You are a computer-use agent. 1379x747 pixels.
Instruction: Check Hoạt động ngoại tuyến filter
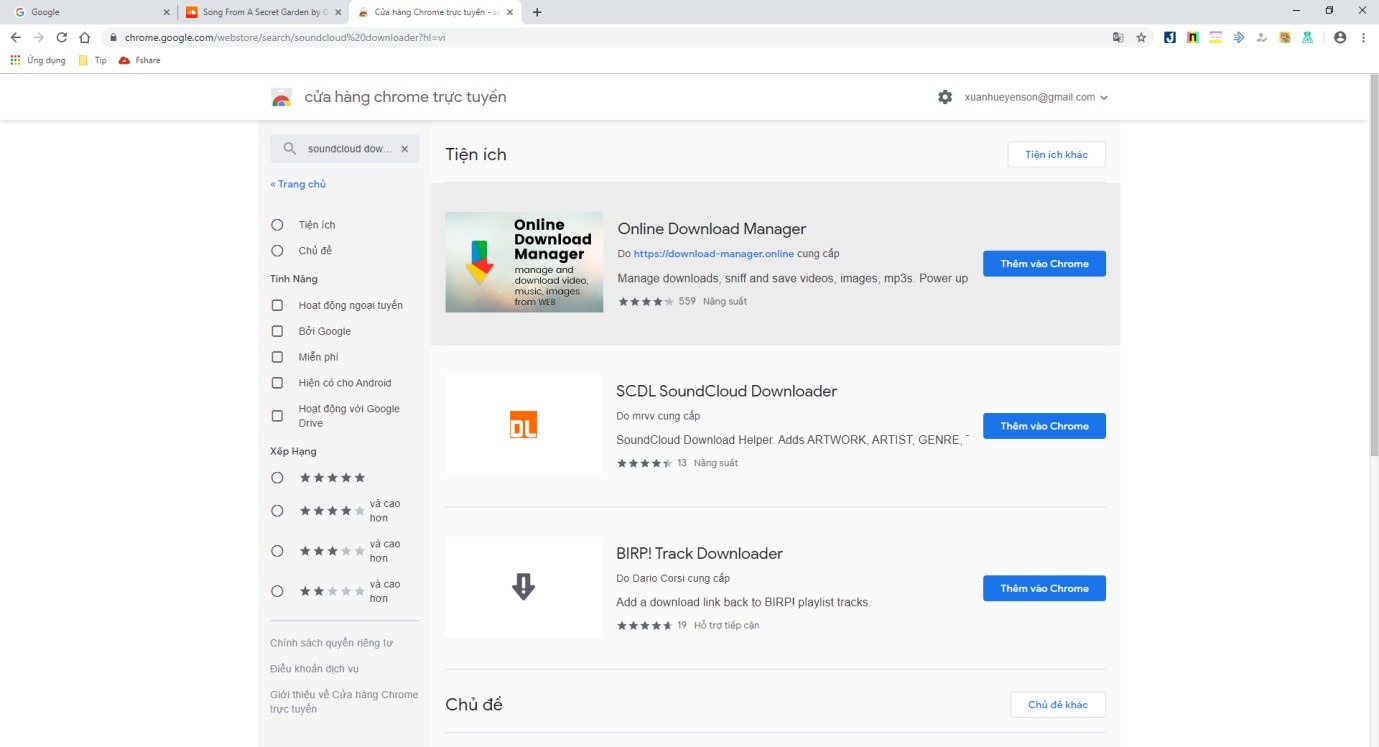[x=277, y=305]
